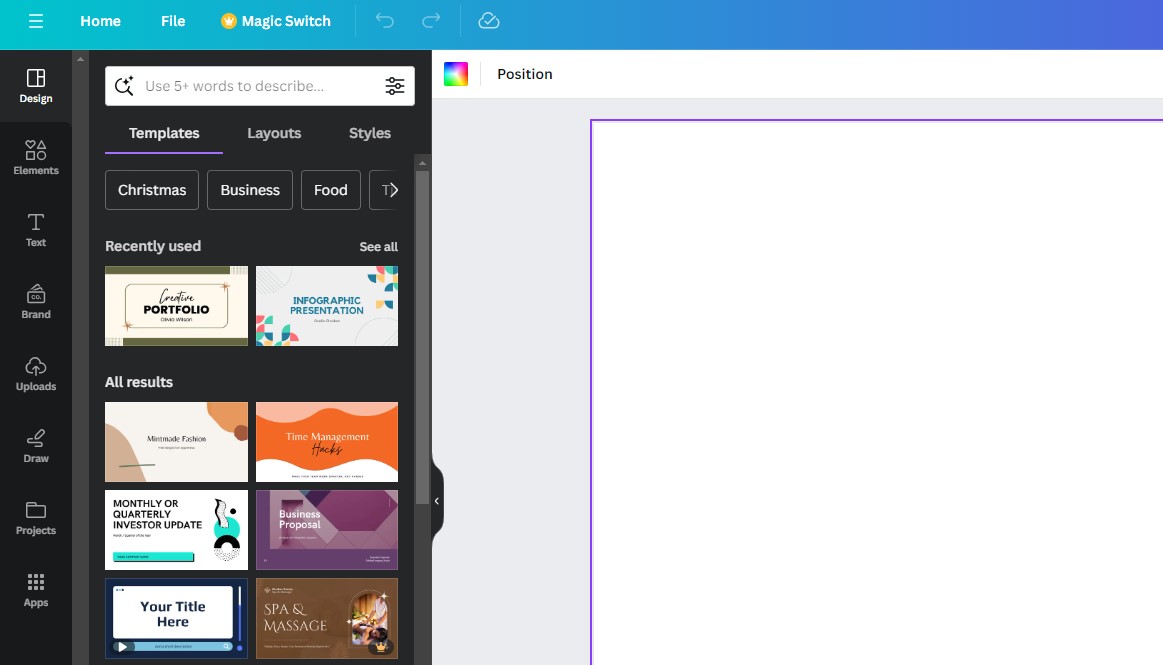Open the hamburger main menu
Screen dimensions: 1163x665
point(36,21)
